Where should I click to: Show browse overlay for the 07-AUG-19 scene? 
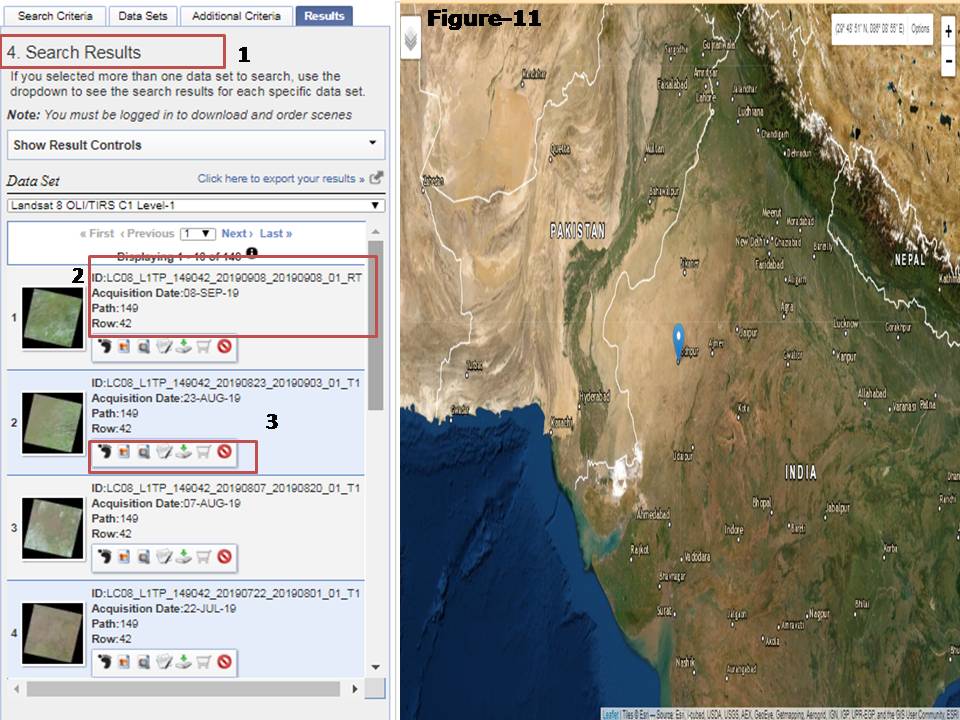[124, 557]
